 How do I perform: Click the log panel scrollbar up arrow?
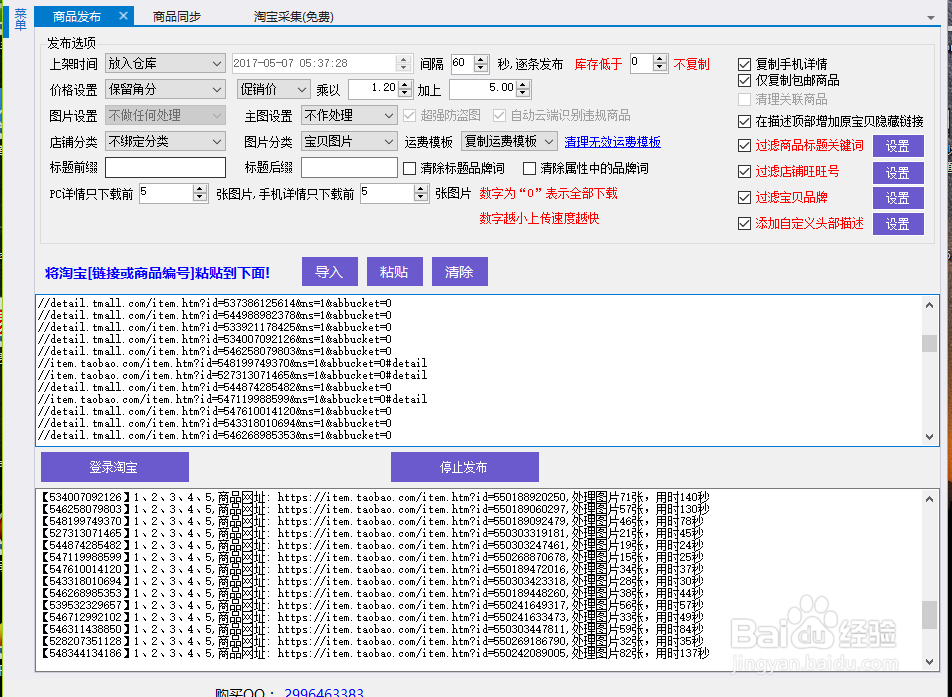[x=930, y=499]
